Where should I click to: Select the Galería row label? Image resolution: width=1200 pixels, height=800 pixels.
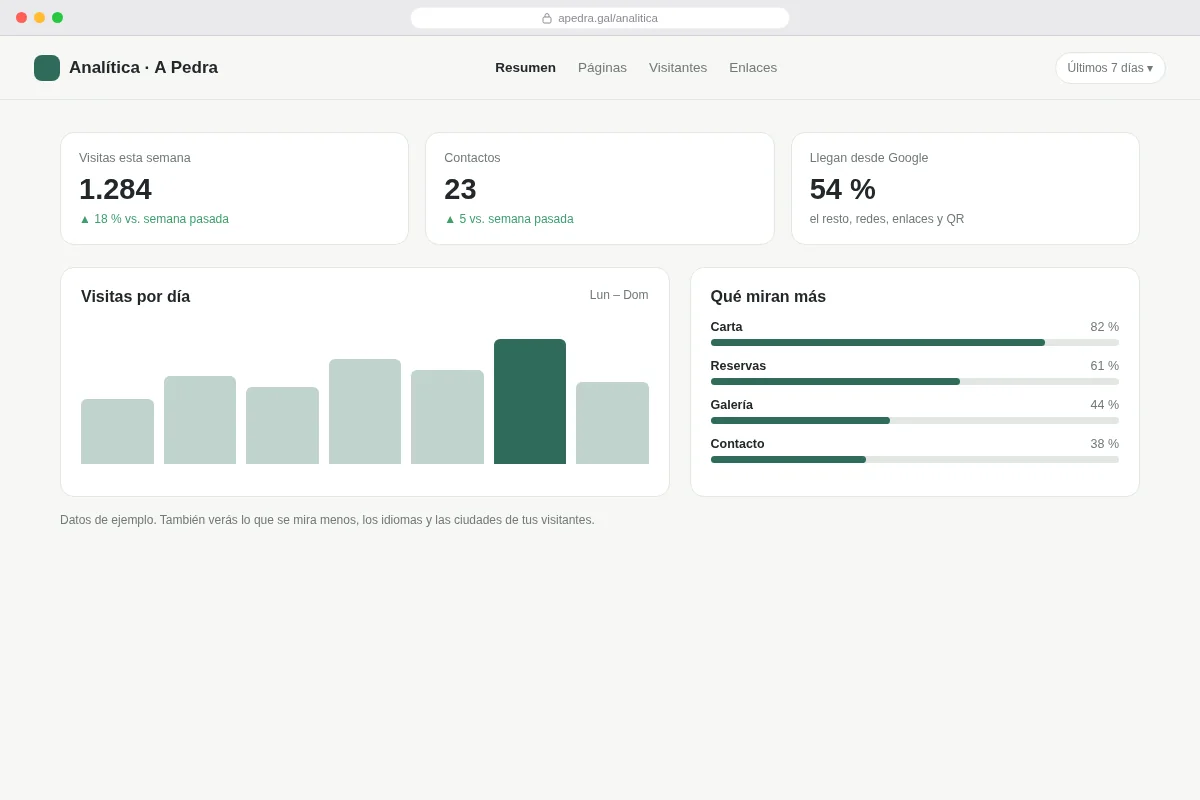tap(732, 405)
